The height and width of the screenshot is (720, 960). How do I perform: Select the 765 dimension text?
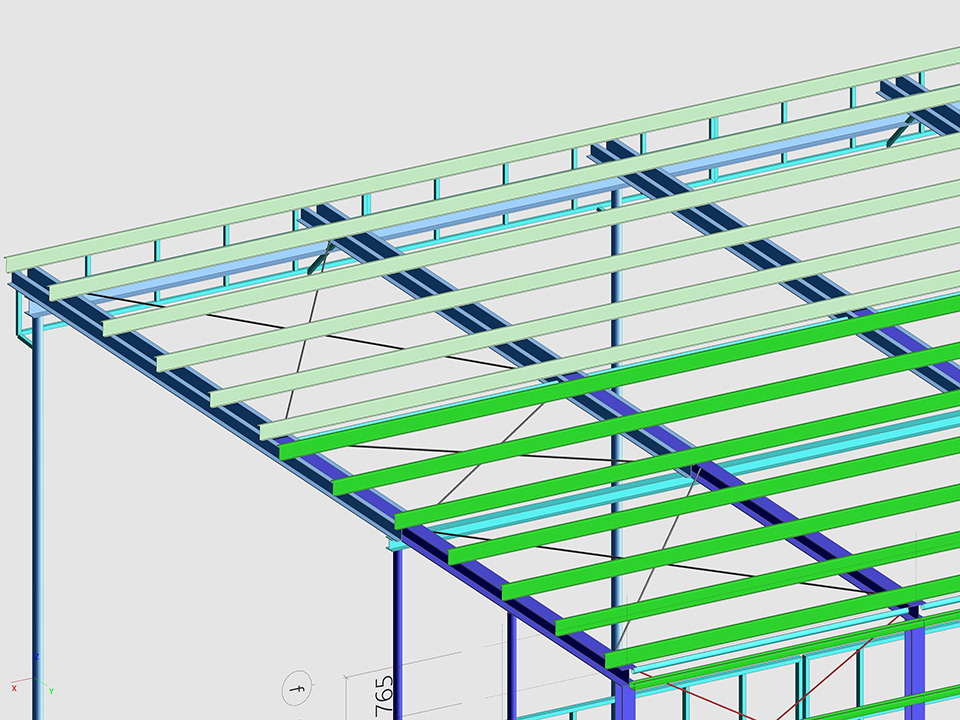tap(384, 695)
